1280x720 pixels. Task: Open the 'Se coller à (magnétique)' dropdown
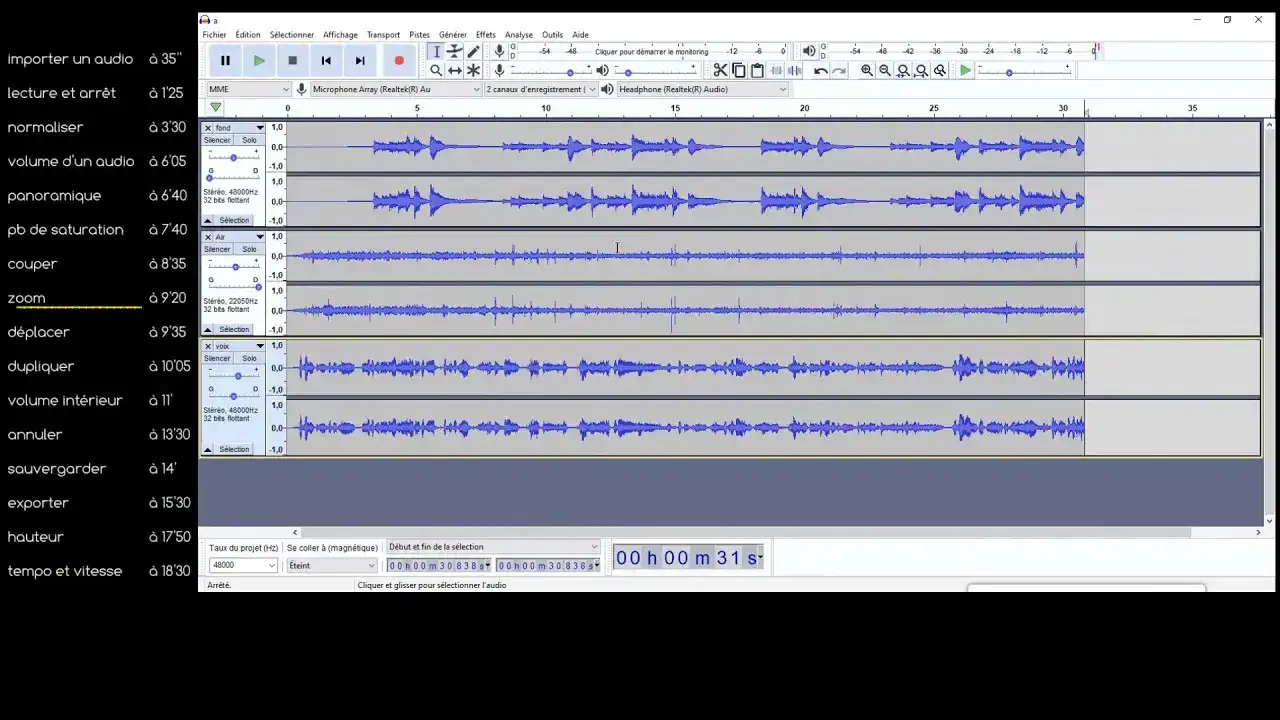330,565
